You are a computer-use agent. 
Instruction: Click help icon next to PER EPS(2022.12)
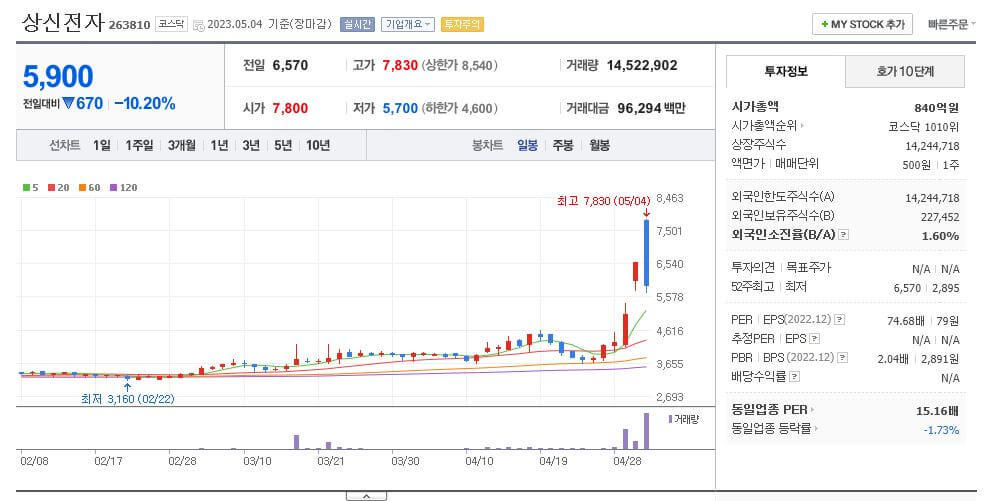point(839,320)
